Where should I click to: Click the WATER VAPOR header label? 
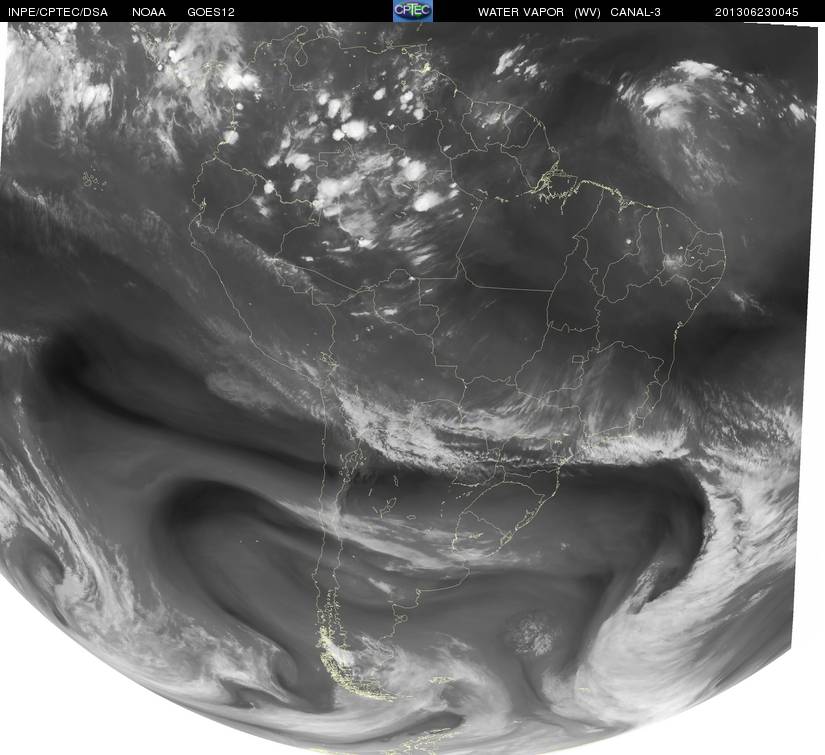click(520, 12)
